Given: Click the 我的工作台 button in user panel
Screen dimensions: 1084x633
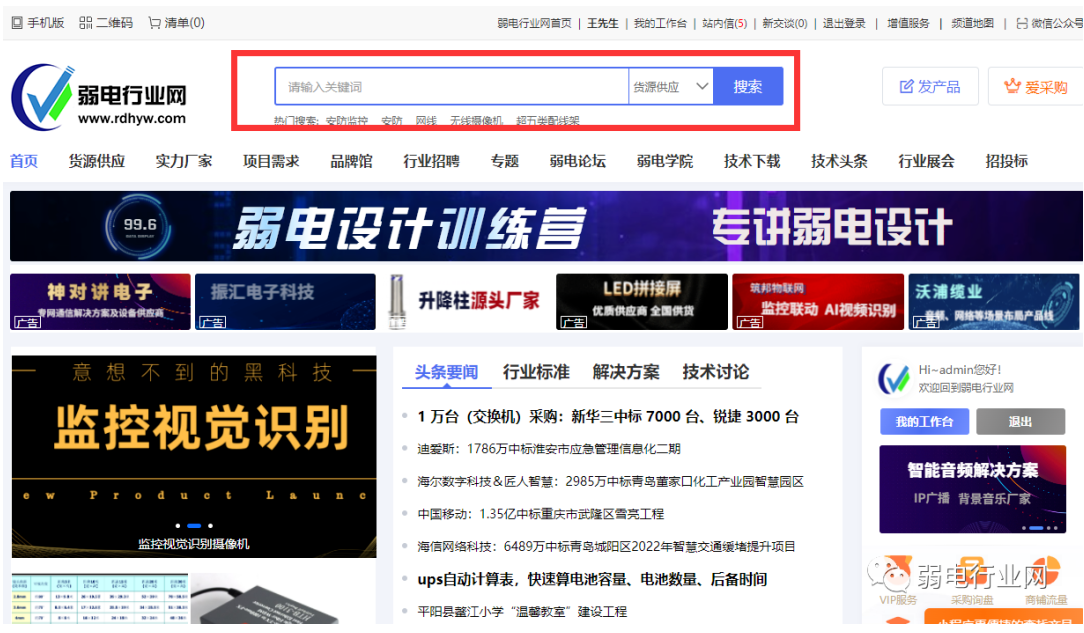Looking at the screenshot, I should [x=924, y=422].
